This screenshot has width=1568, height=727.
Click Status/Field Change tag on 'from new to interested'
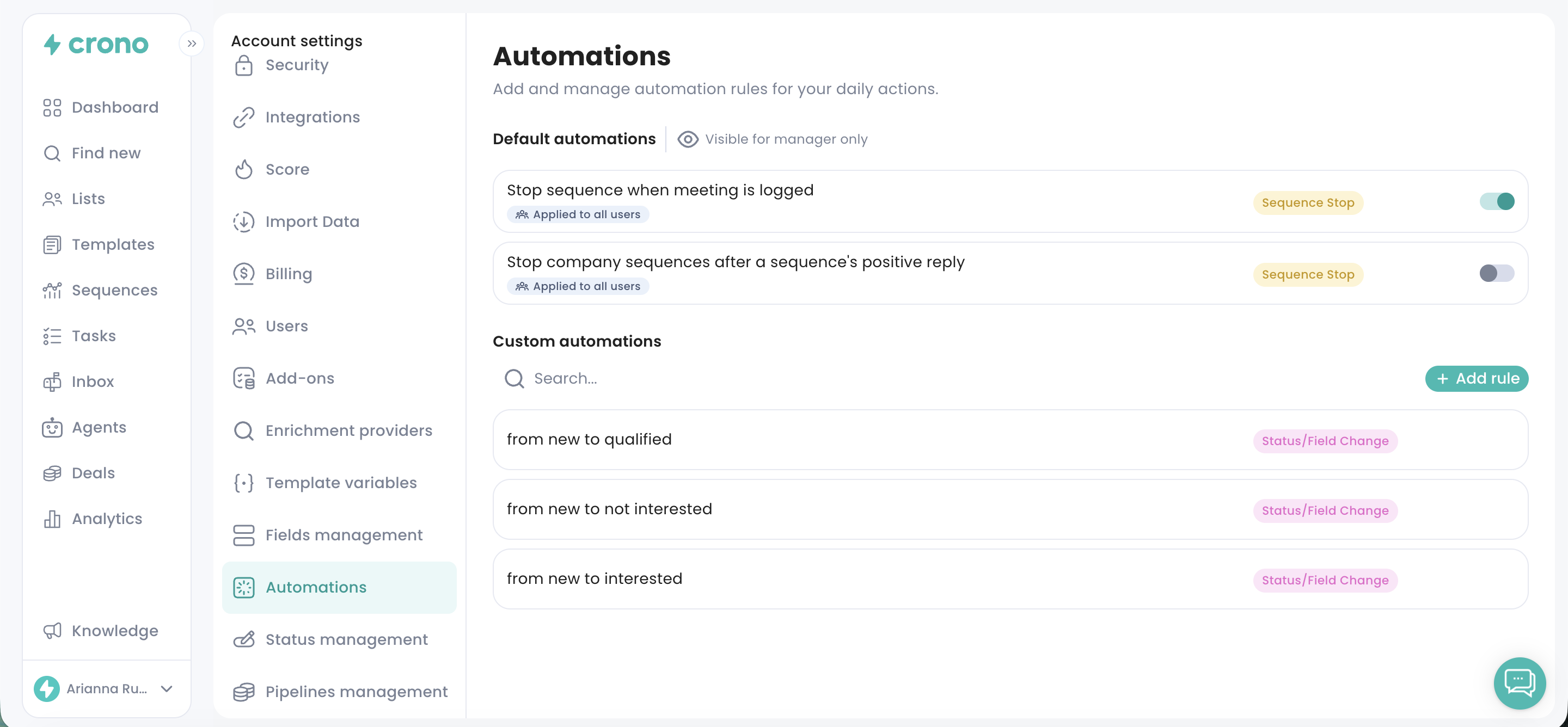point(1325,581)
